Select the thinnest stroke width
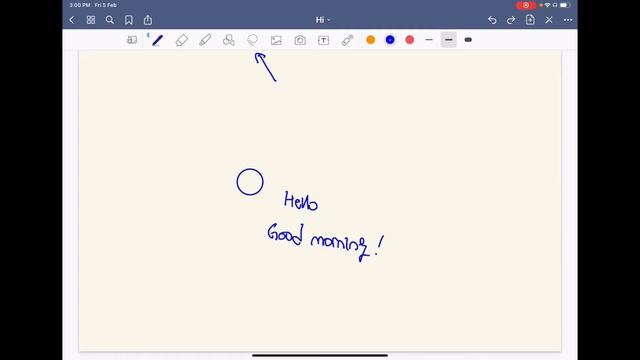Screen dimensions: 640x360 429,40
